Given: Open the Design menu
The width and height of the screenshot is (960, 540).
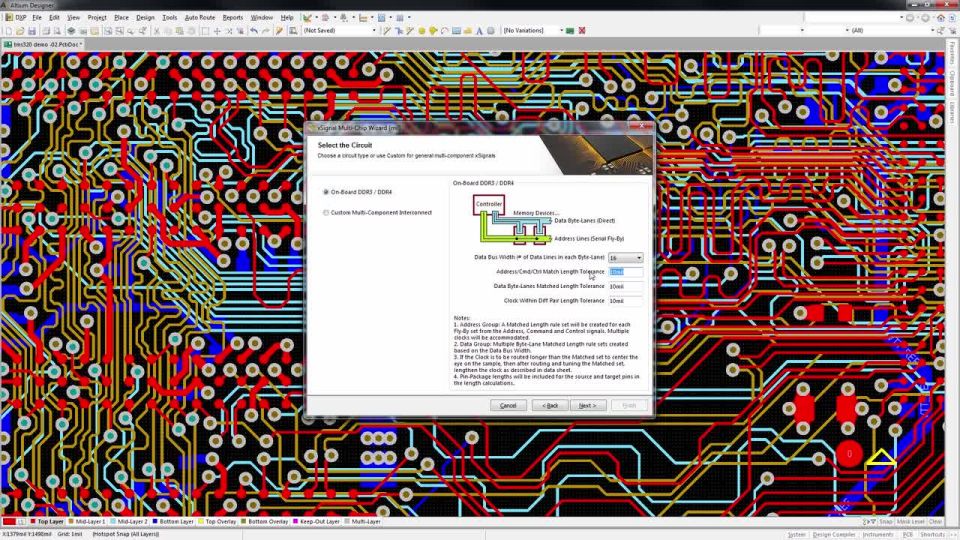Looking at the screenshot, I should [145, 18].
